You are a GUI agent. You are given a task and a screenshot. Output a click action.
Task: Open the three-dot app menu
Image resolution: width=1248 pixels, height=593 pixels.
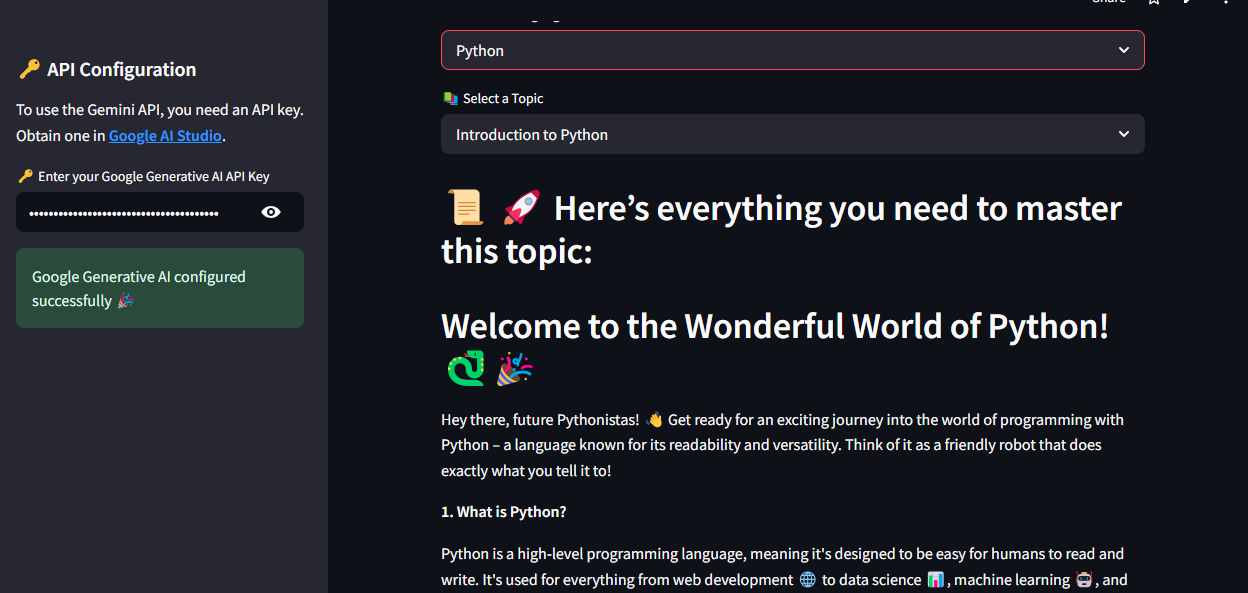coord(1226,2)
